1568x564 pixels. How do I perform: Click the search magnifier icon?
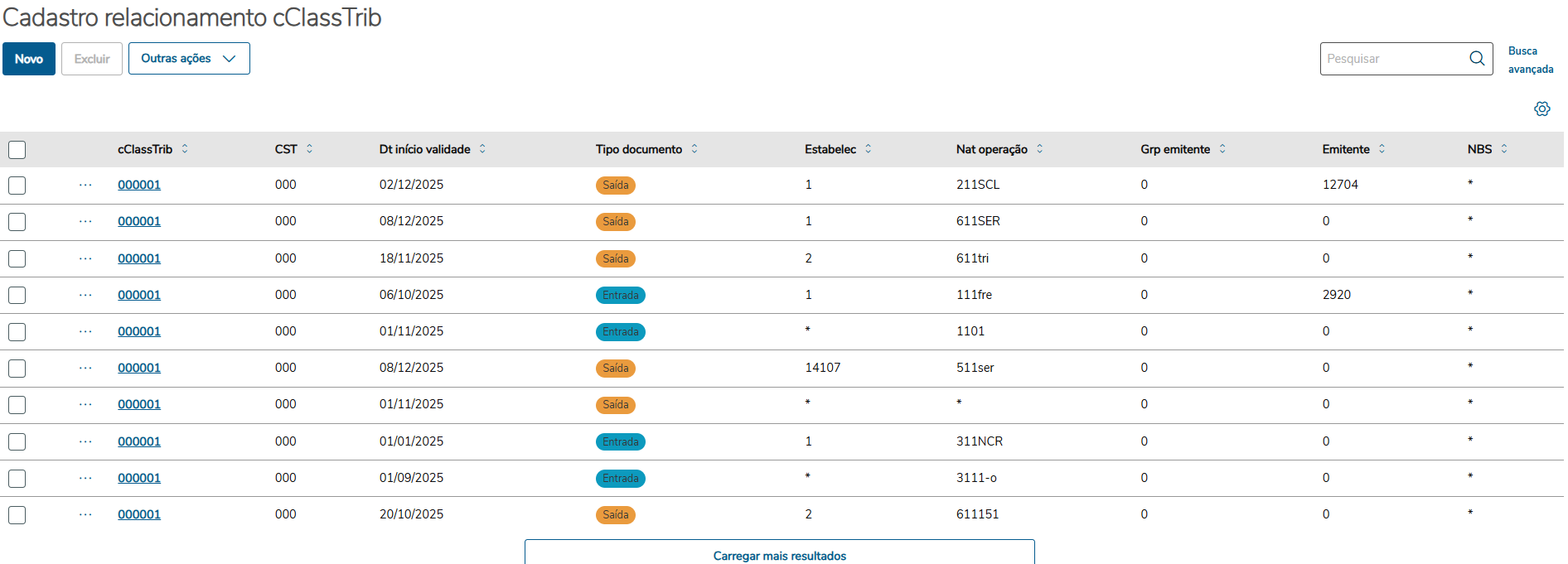point(1476,59)
